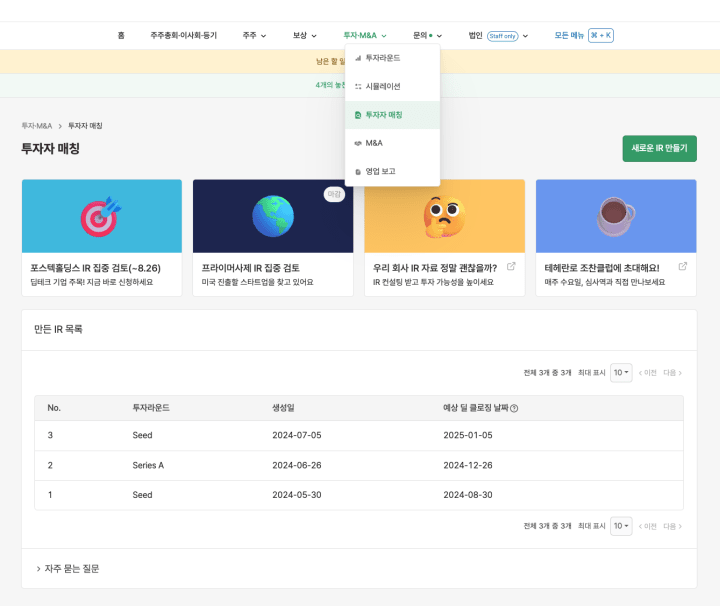Click the bottom 이전 pagination link
The image size is (720, 606).
[x=647, y=526]
